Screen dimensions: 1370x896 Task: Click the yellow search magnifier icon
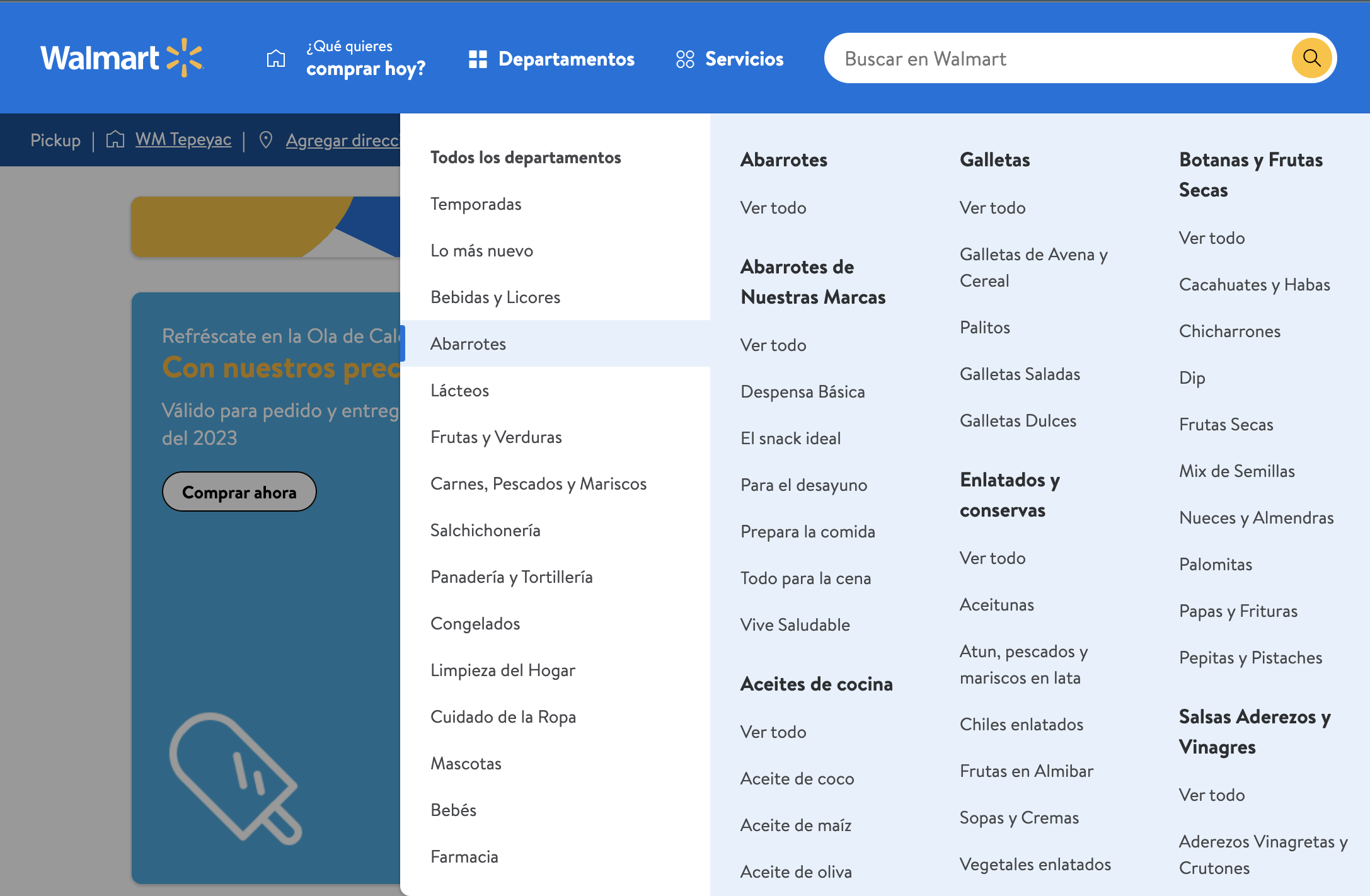pyautogui.click(x=1311, y=58)
